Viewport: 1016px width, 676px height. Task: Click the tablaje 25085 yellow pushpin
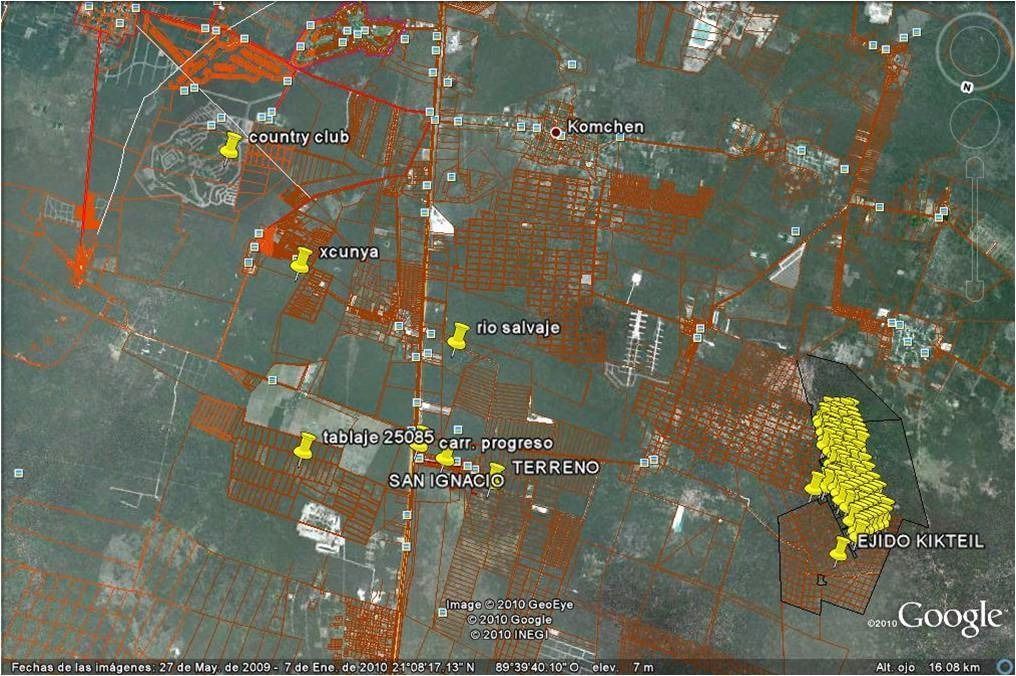(x=304, y=446)
